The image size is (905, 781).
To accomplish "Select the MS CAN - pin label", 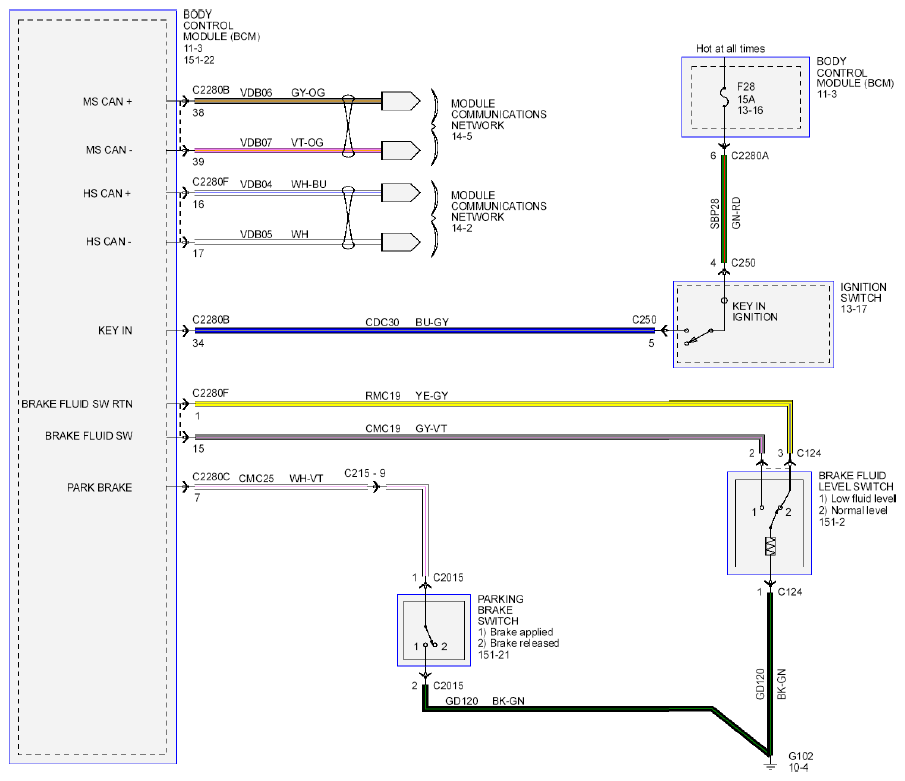I will (109, 150).
